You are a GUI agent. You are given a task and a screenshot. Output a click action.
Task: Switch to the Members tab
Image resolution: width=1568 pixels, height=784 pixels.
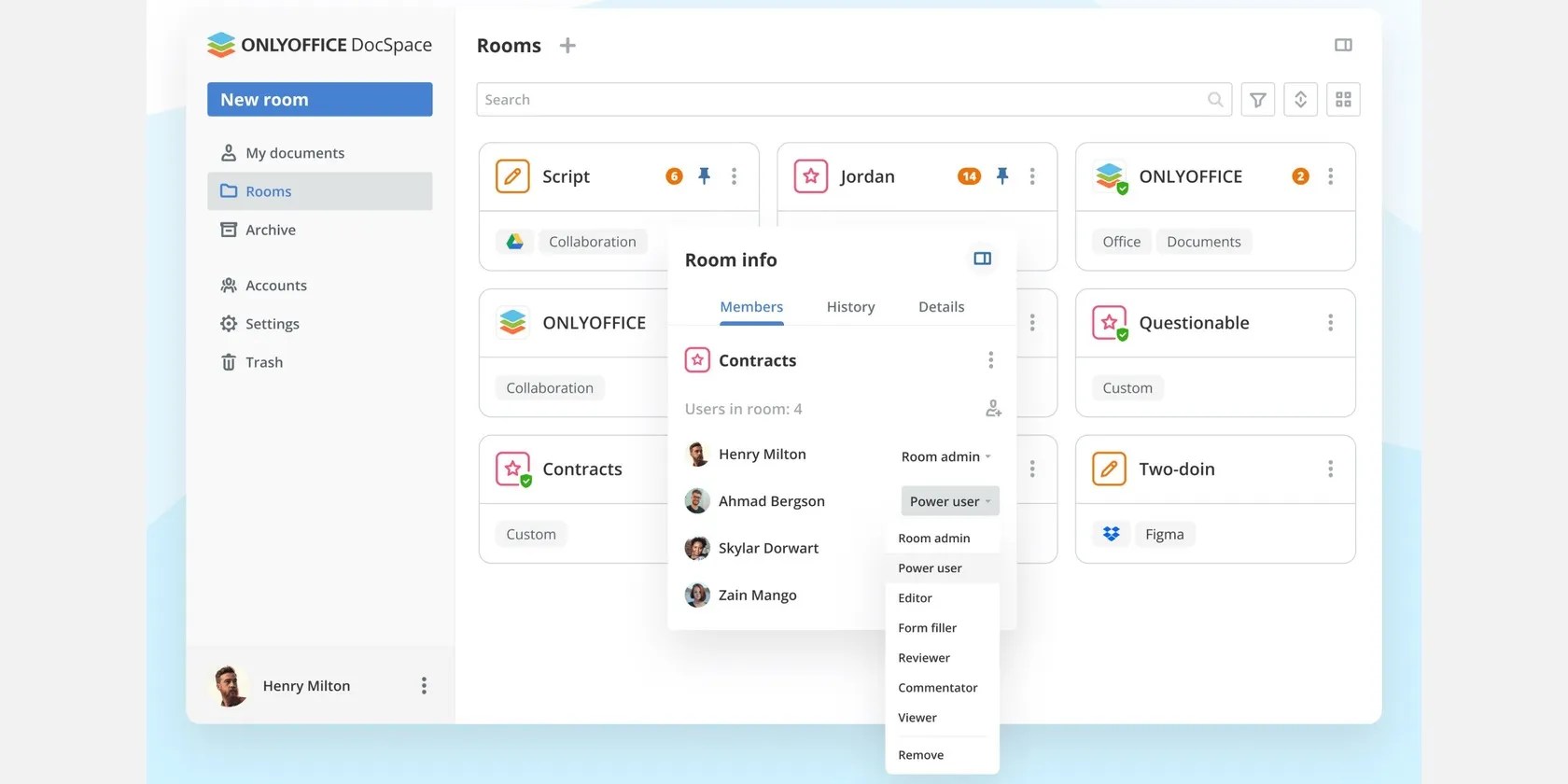[751, 307]
